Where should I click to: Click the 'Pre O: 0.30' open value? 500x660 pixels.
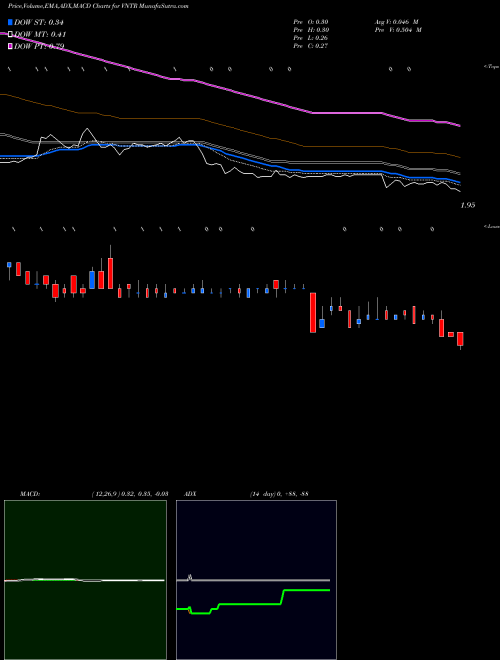click(311, 22)
